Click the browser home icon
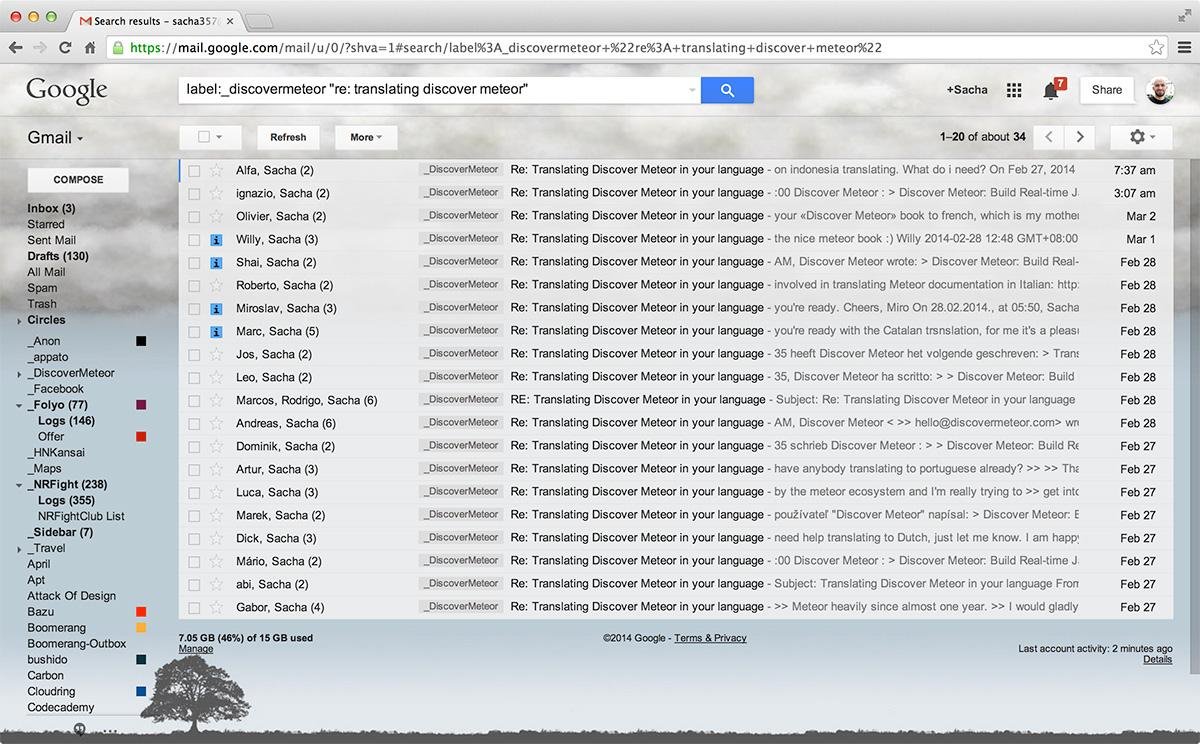This screenshot has width=1200, height=744. 90,47
